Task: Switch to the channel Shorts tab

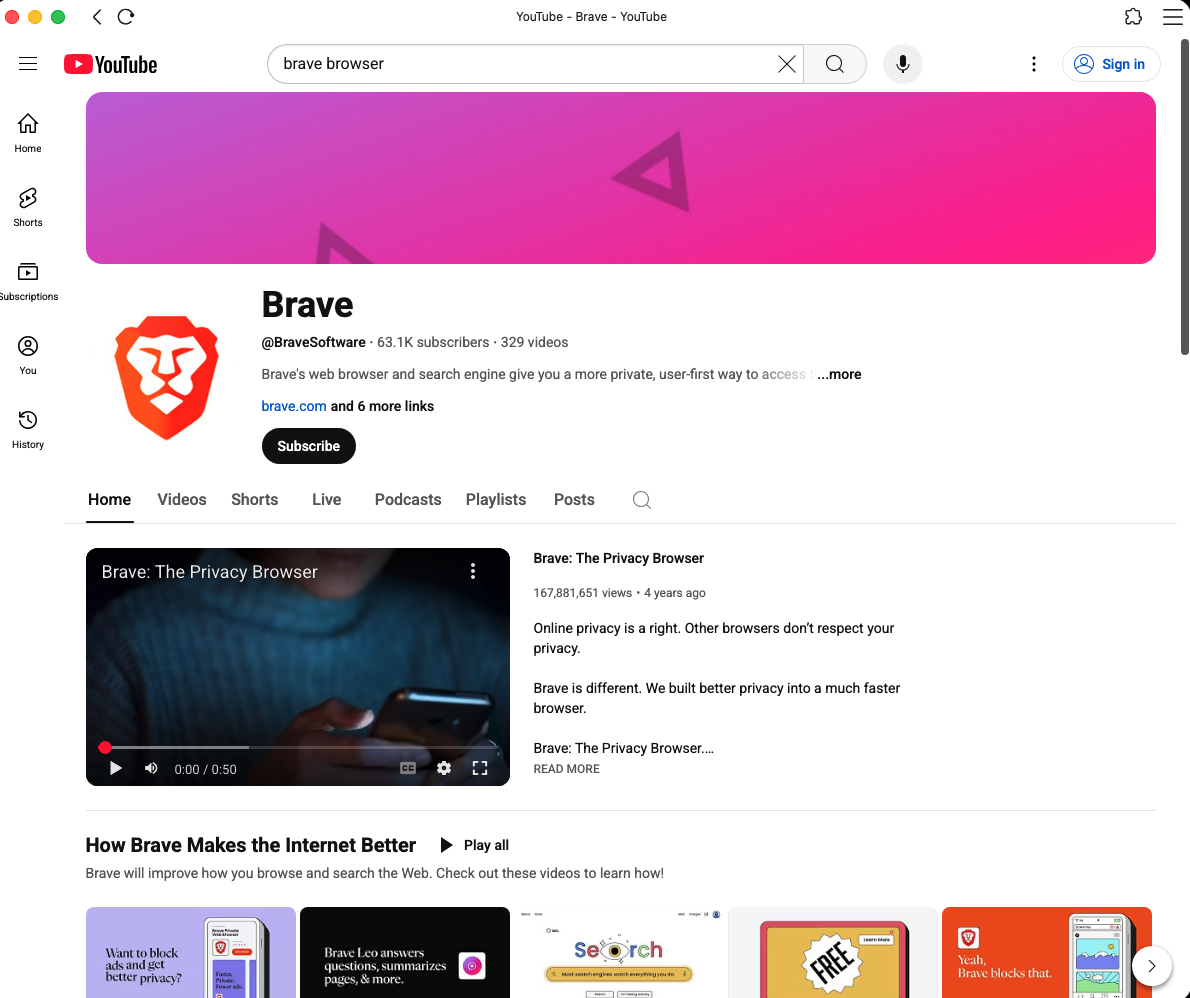Action: tap(255, 499)
